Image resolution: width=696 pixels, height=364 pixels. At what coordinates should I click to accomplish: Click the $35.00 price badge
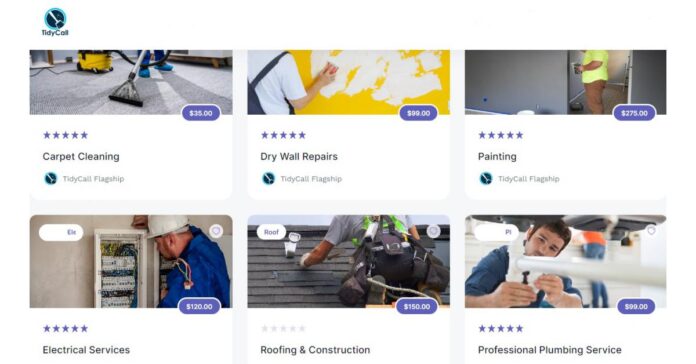pyautogui.click(x=201, y=113)
